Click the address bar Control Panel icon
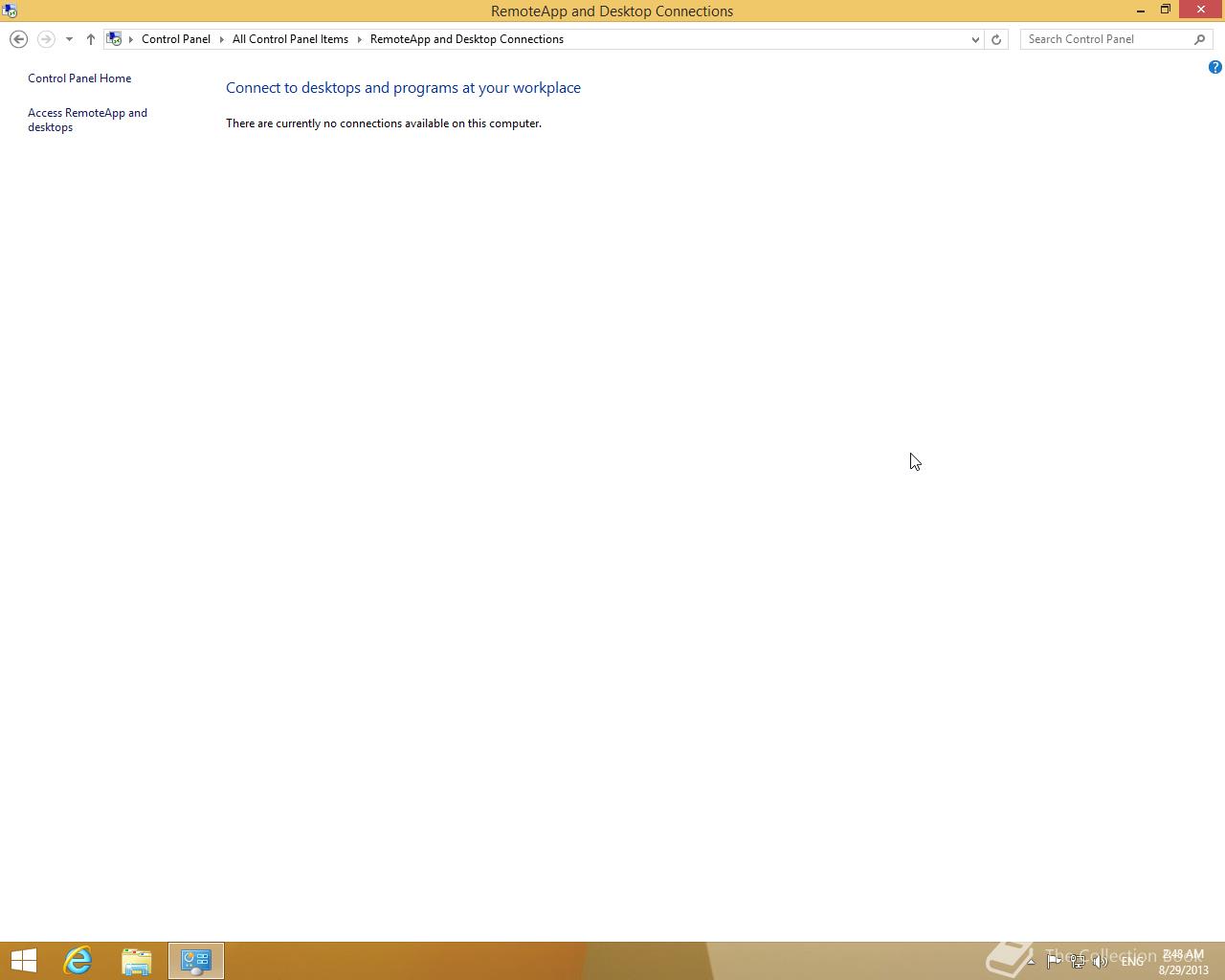This screenshot has height=980, width=1225. click(114, 39)
